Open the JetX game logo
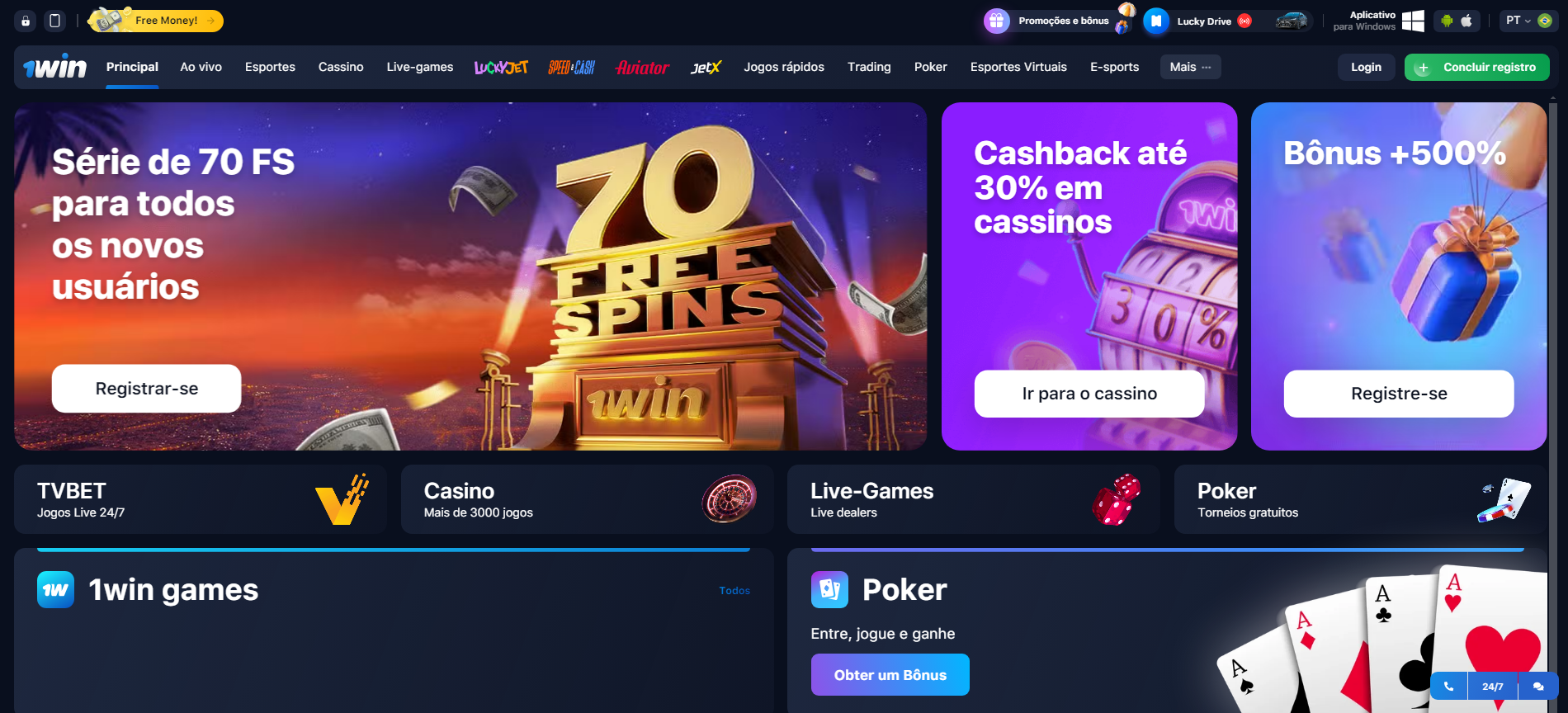 tap(706, 67)
